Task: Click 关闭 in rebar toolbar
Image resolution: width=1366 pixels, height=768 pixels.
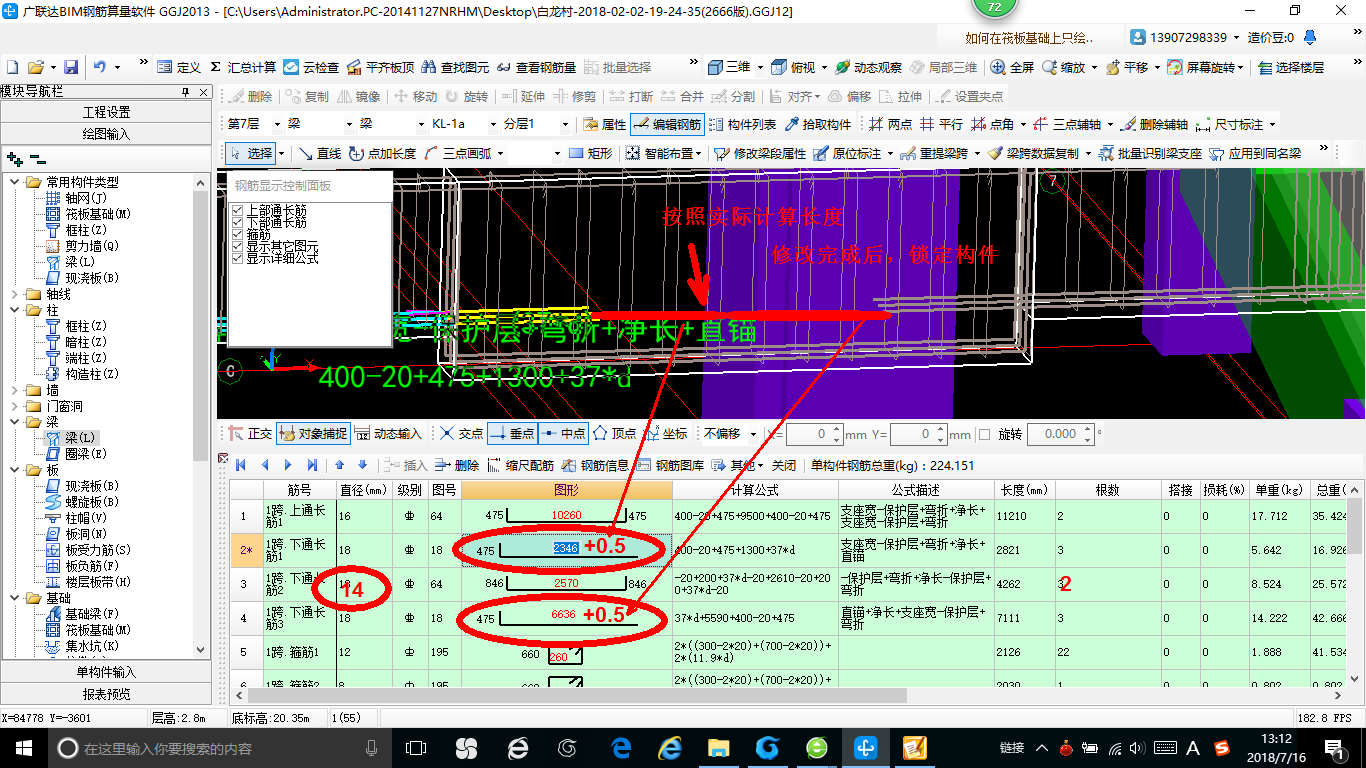Action: pyautogui.click(x=784, y=465)
